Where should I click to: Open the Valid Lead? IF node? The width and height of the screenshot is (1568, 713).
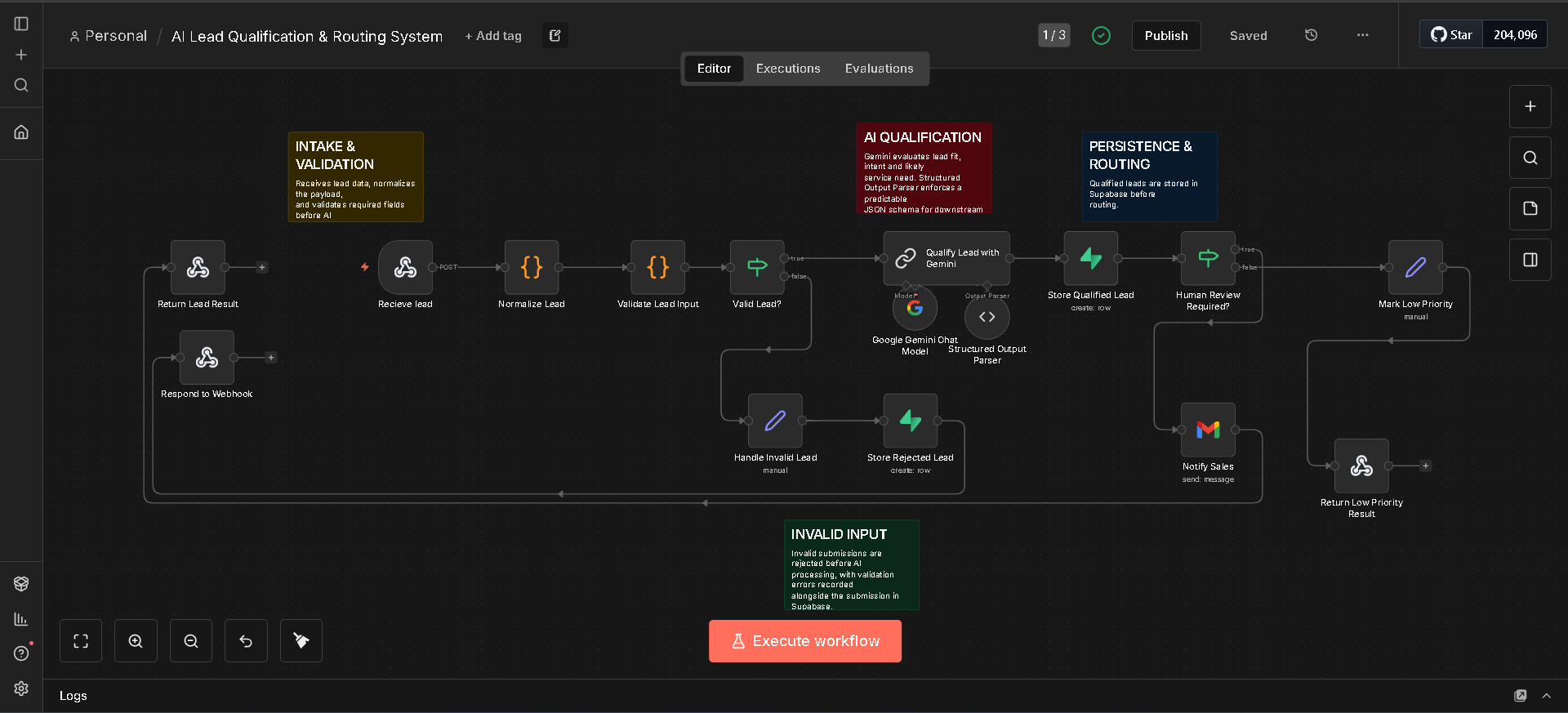point(757,267)
